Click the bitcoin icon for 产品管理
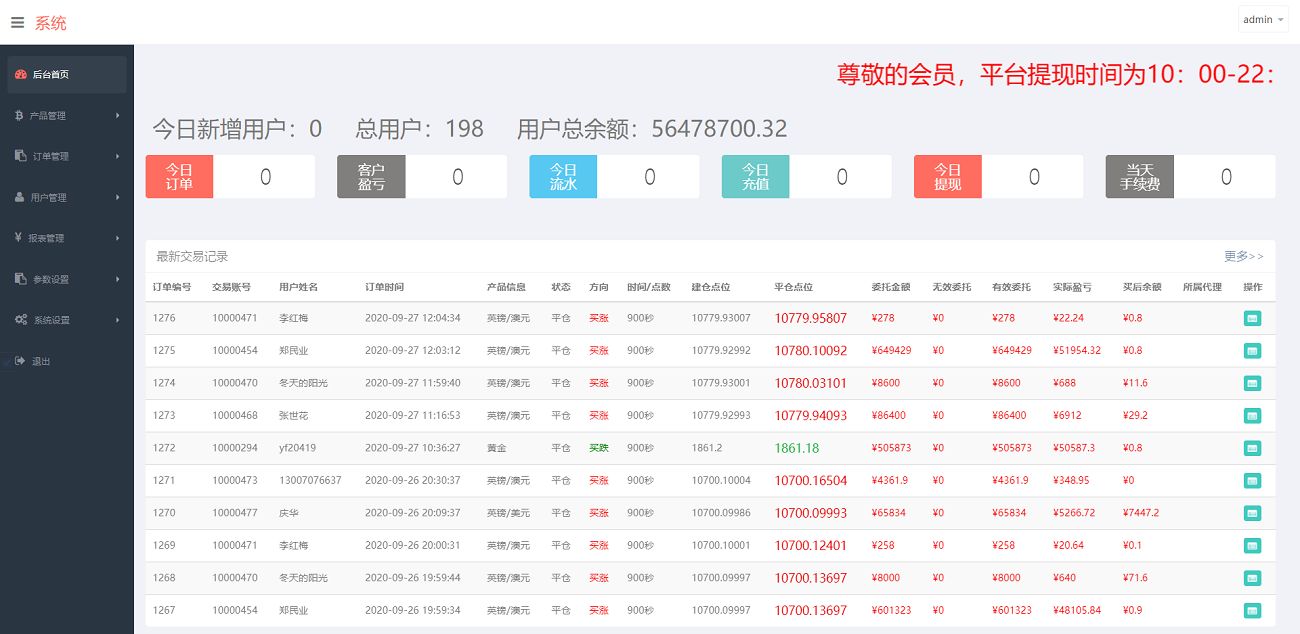Viewport: 1300px width, 634px height. [x=19, y=116]
